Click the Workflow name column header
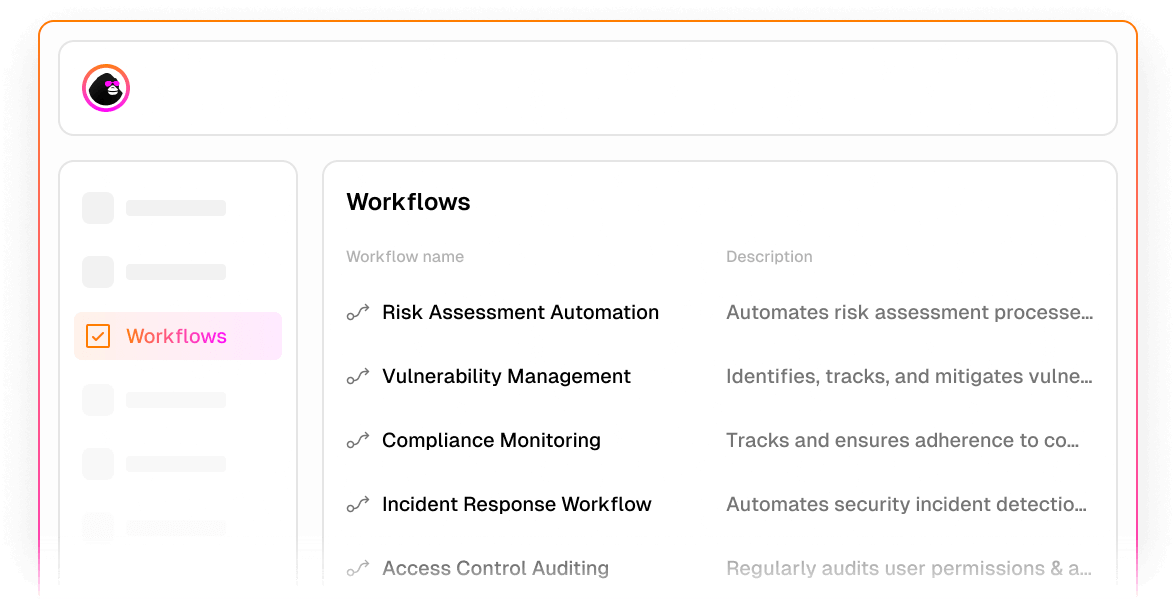 (x=405, y=257)
